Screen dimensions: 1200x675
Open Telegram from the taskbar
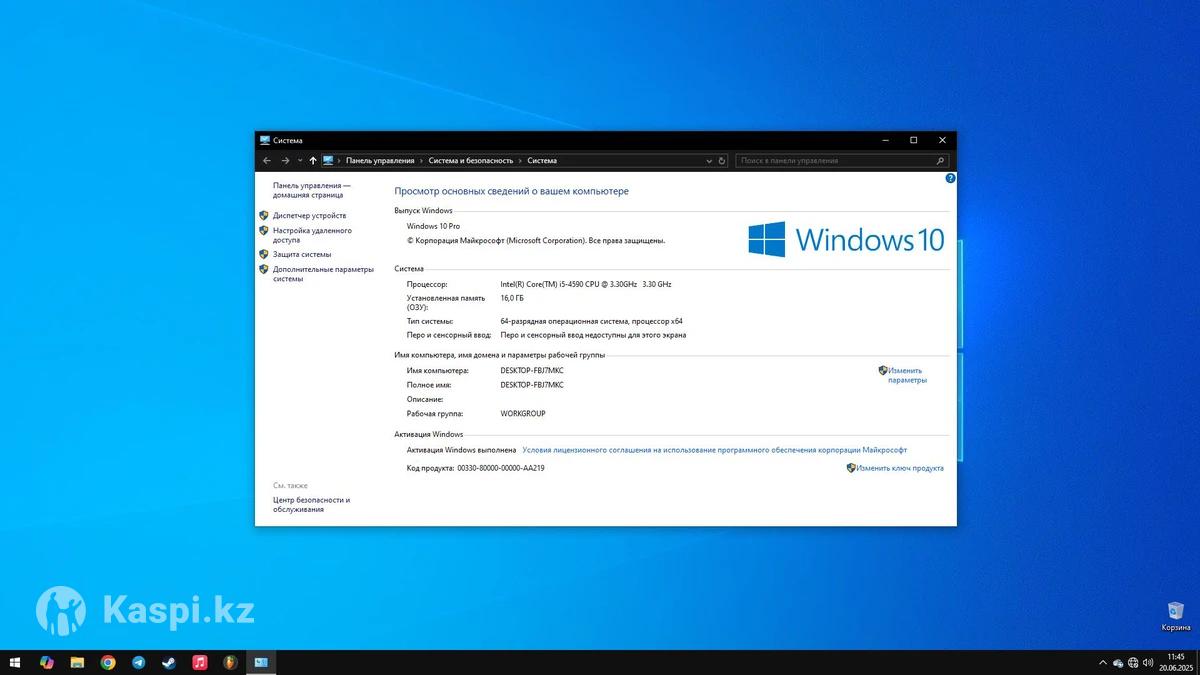[138, 662]
